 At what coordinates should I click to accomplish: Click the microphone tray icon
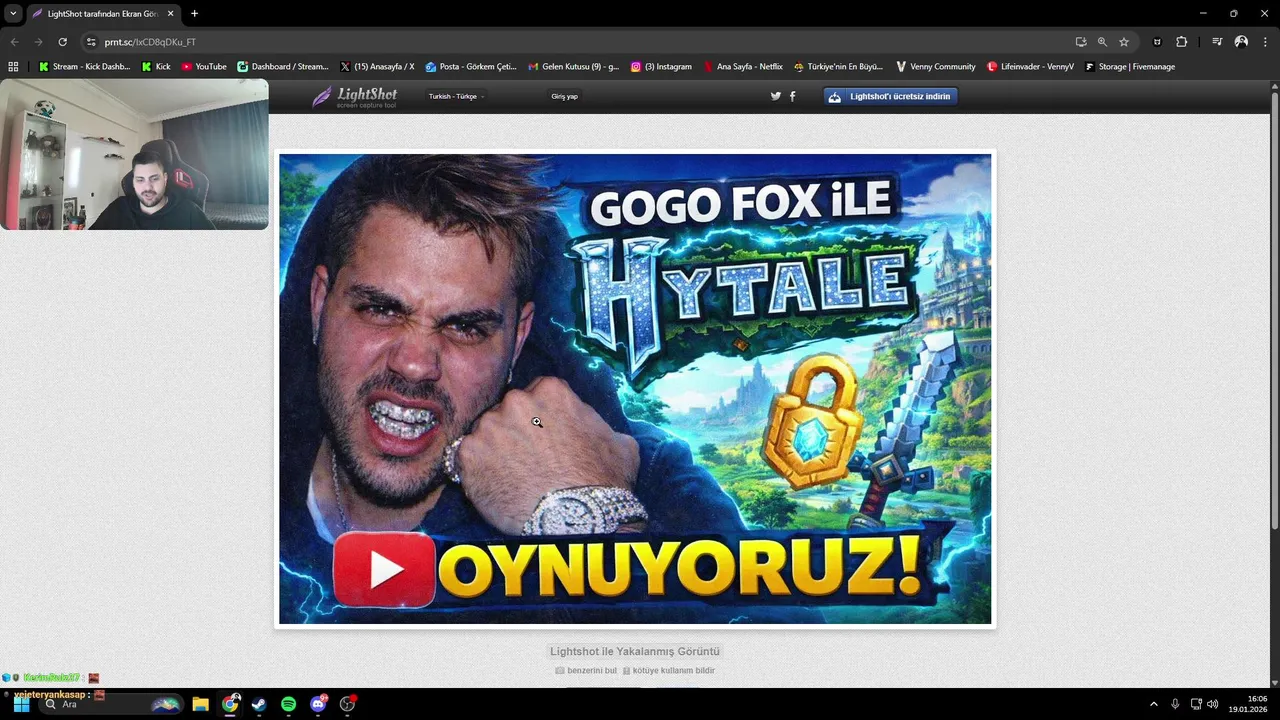(x=1175, y=704)
